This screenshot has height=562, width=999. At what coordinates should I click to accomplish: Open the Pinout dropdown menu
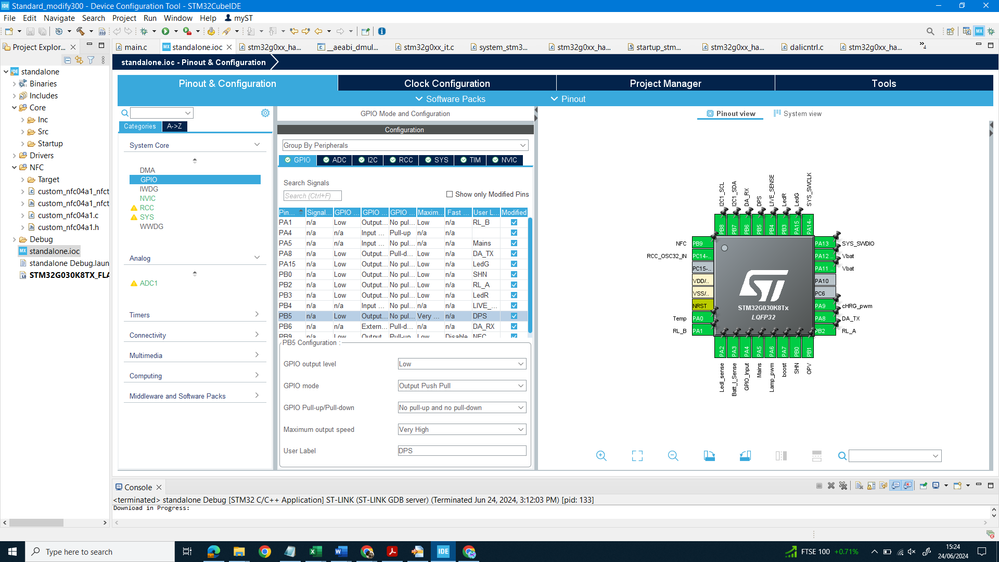[x=568, y=99]
